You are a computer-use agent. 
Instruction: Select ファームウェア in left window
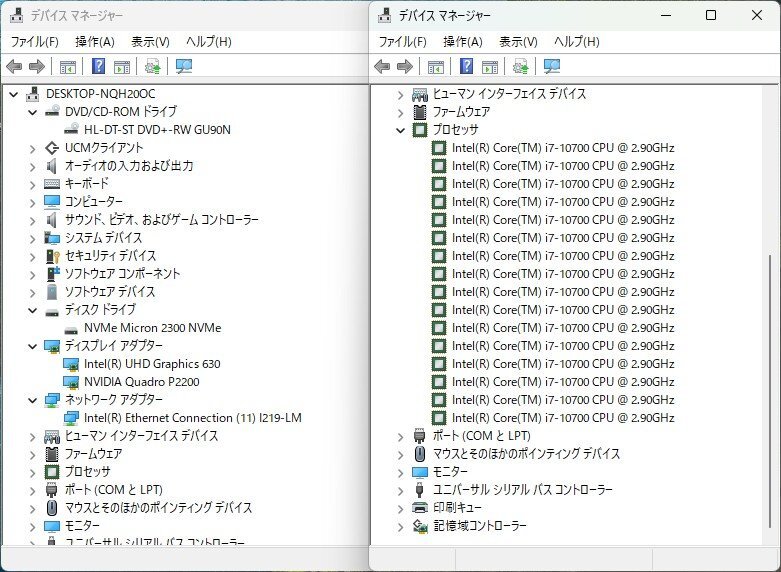93,453
